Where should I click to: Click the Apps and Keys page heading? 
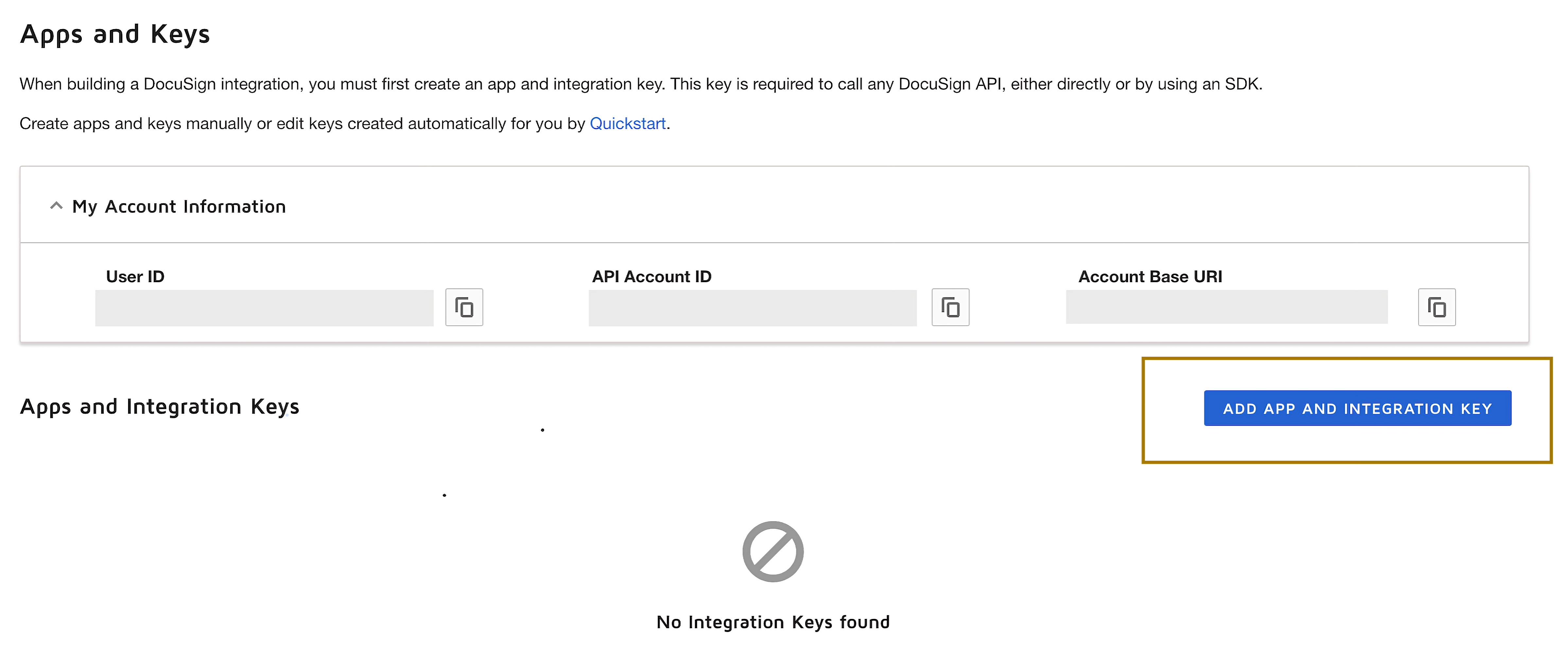tap(115, 34)
